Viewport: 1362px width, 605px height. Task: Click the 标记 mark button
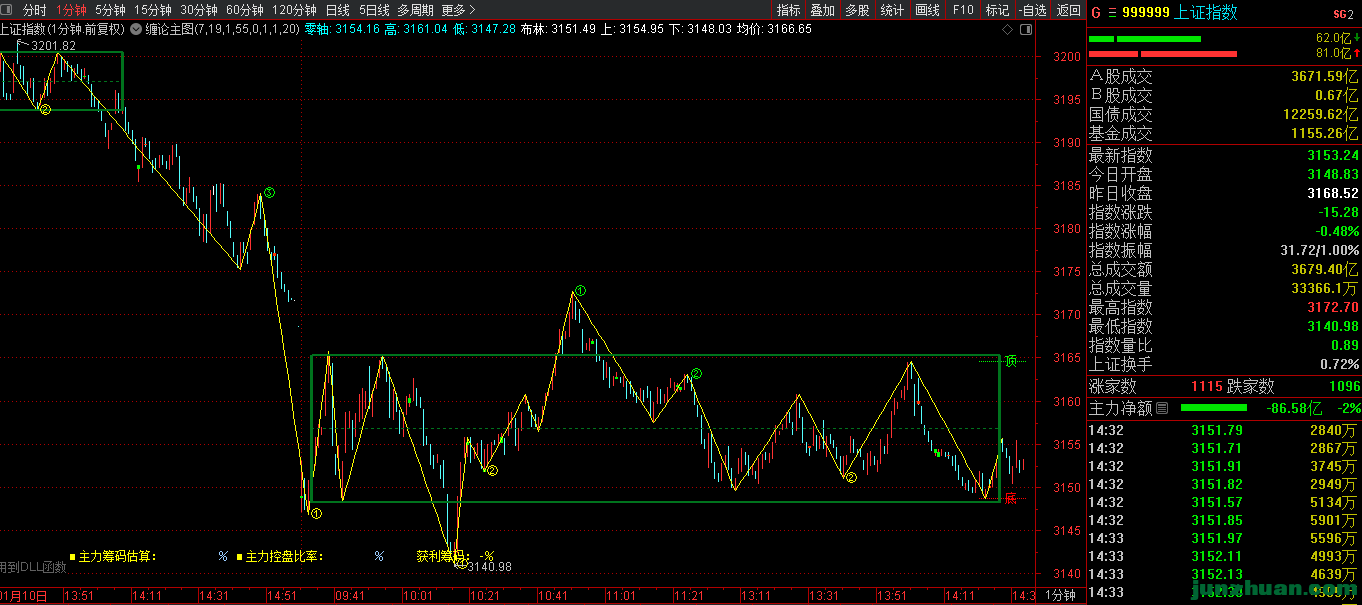997,10
